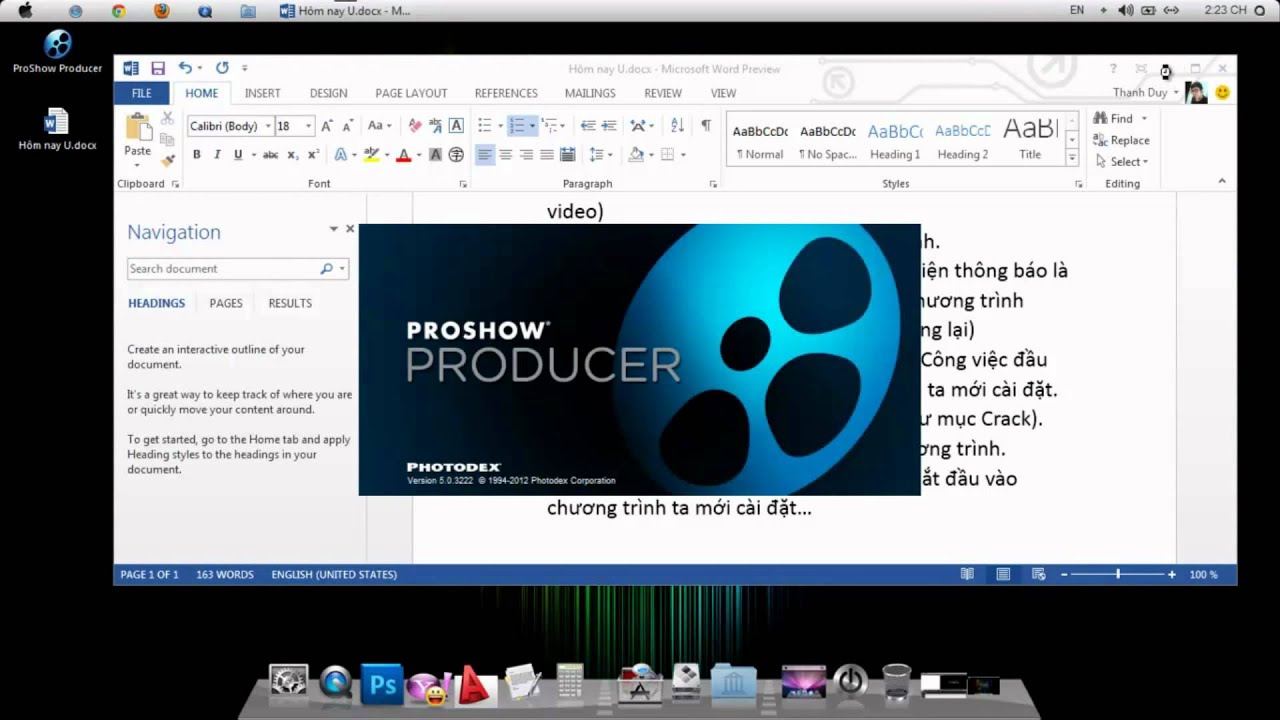Click the Search document field

(x=237, y=269)
